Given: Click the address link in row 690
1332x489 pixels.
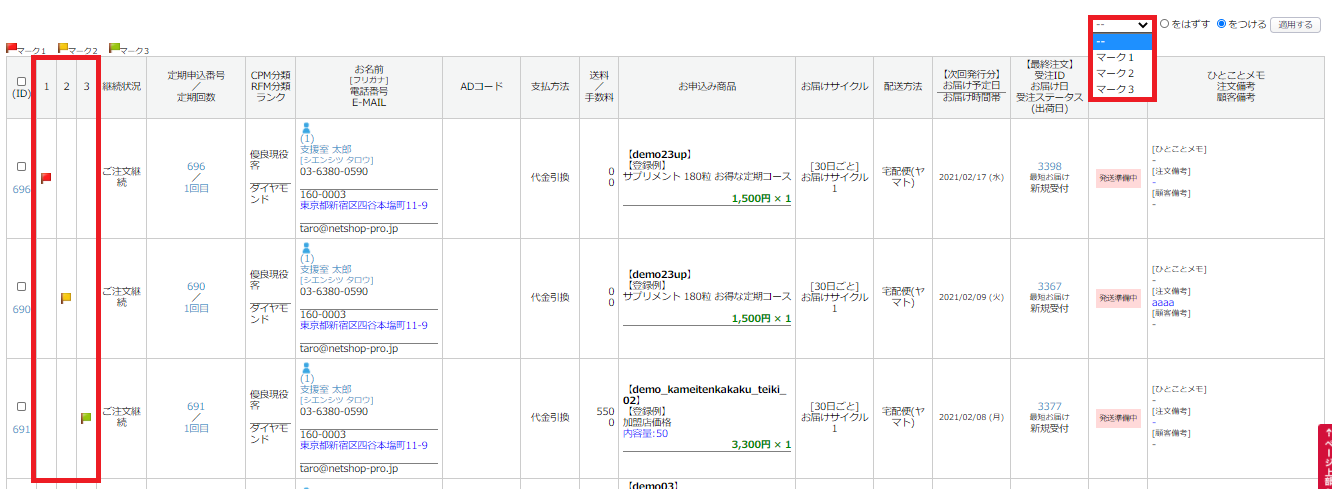Looking at the screenshot, I should tap(364, 326).
